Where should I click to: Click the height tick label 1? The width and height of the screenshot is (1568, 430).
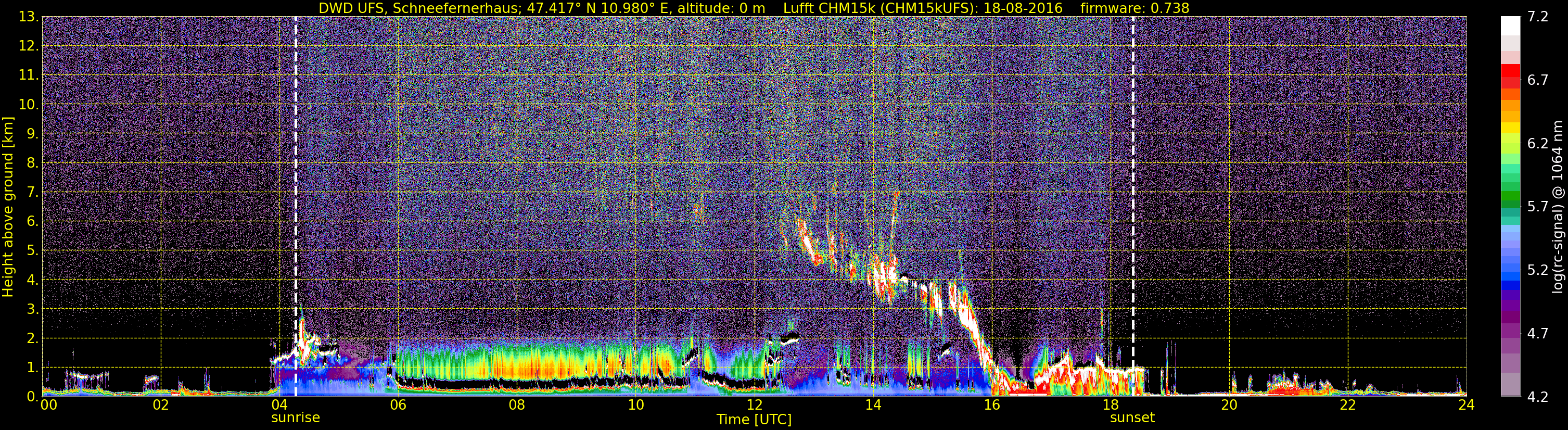(x=33, y=367)
